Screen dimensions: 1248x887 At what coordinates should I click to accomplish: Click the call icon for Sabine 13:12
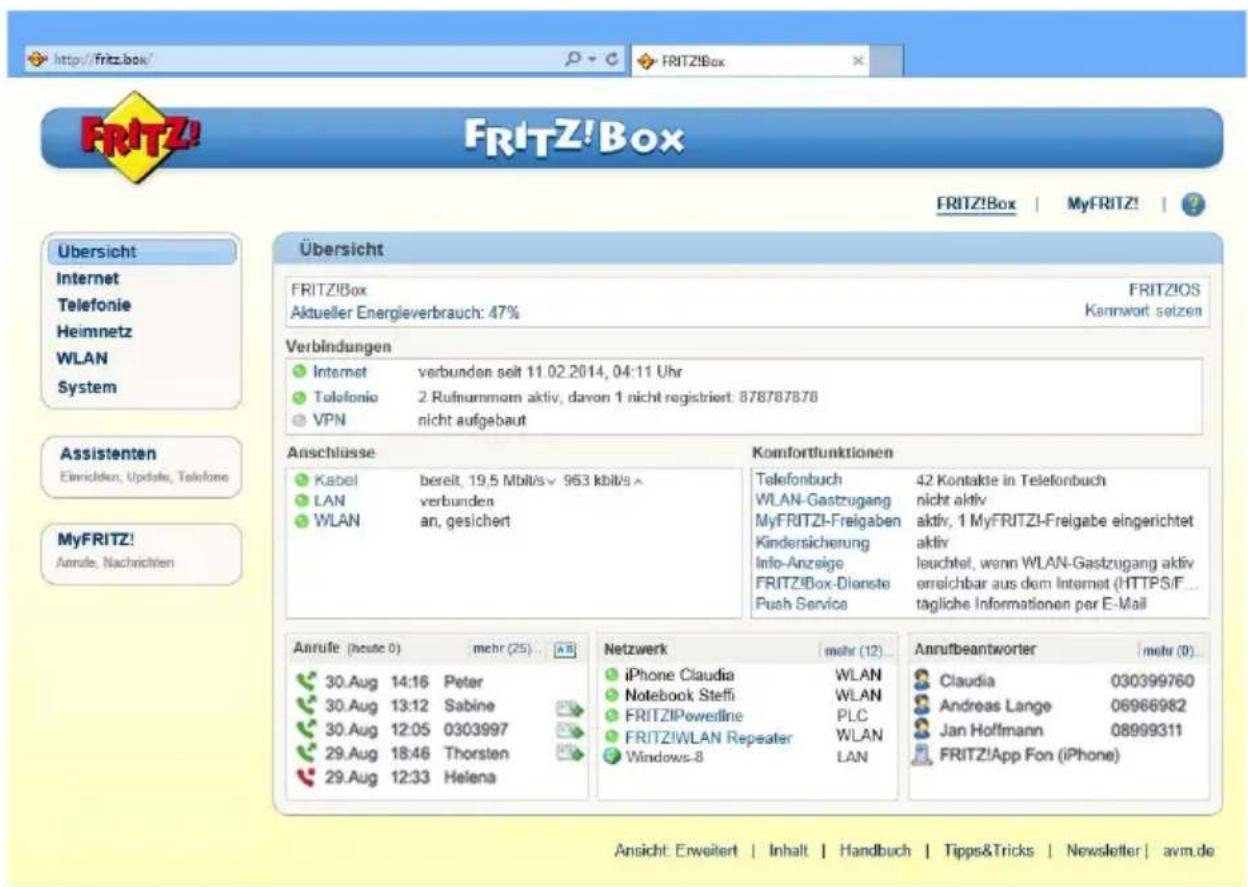click(x=306, y=704)
